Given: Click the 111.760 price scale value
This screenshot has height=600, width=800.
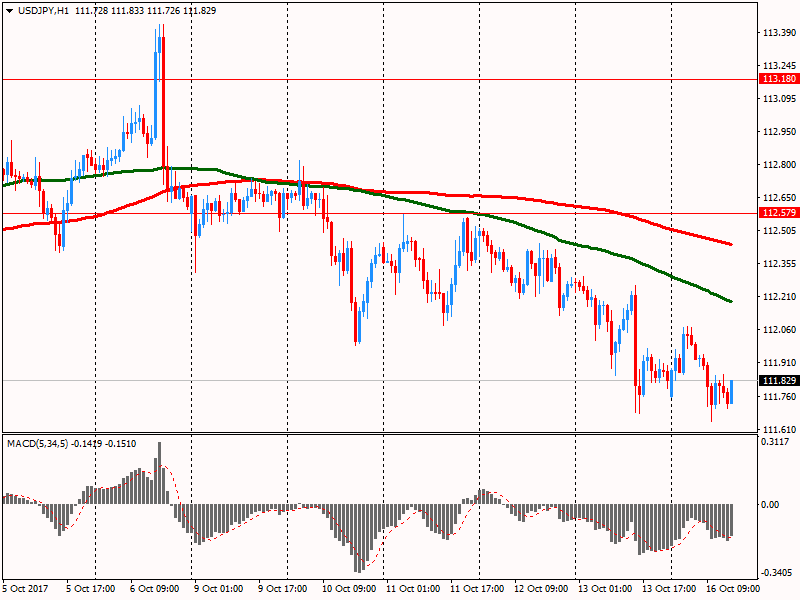Looking at the screenshot, I should 779,396.
